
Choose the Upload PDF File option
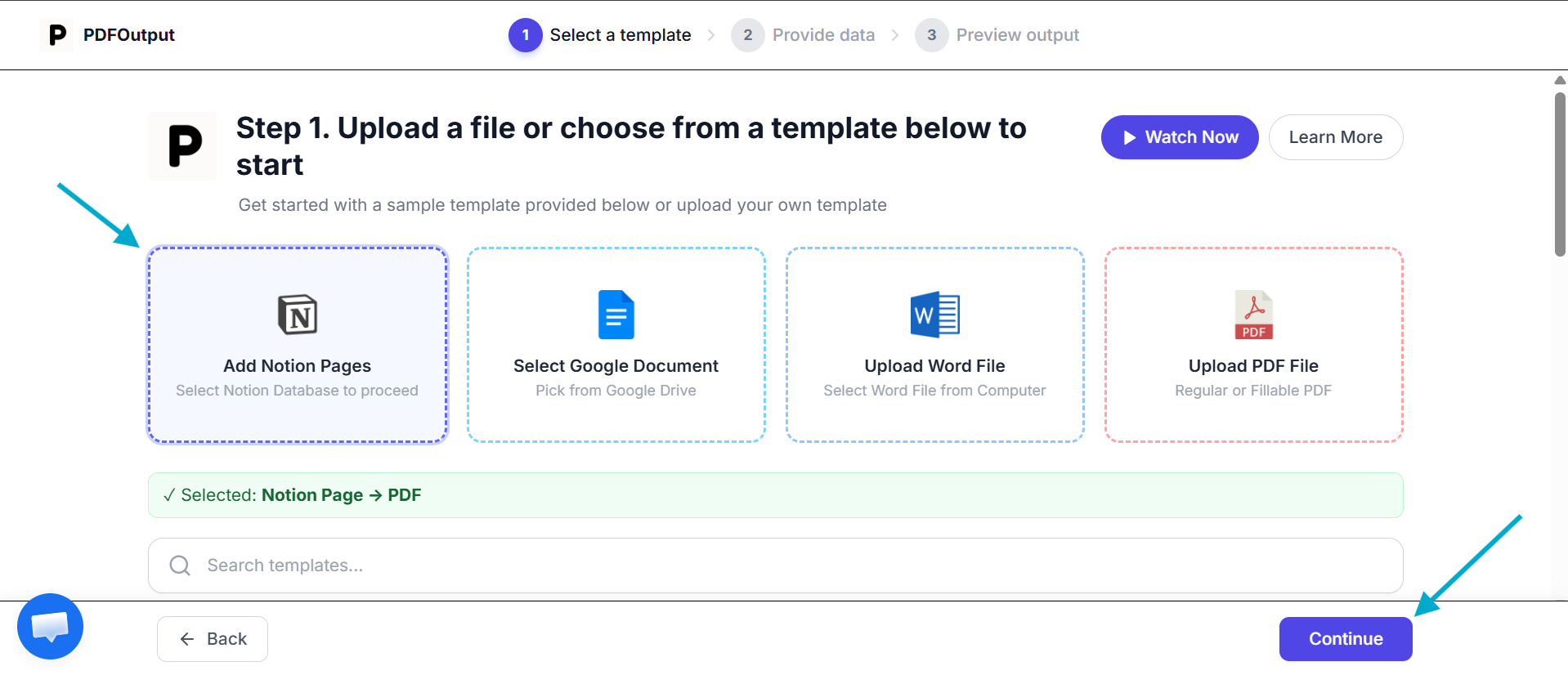click(1254, 345)
